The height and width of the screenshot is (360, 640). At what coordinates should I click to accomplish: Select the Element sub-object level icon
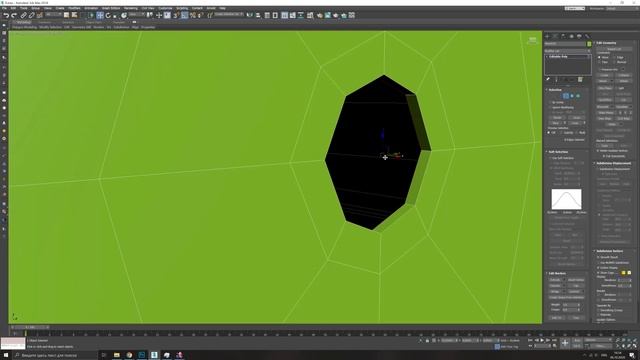click(578, 96)
